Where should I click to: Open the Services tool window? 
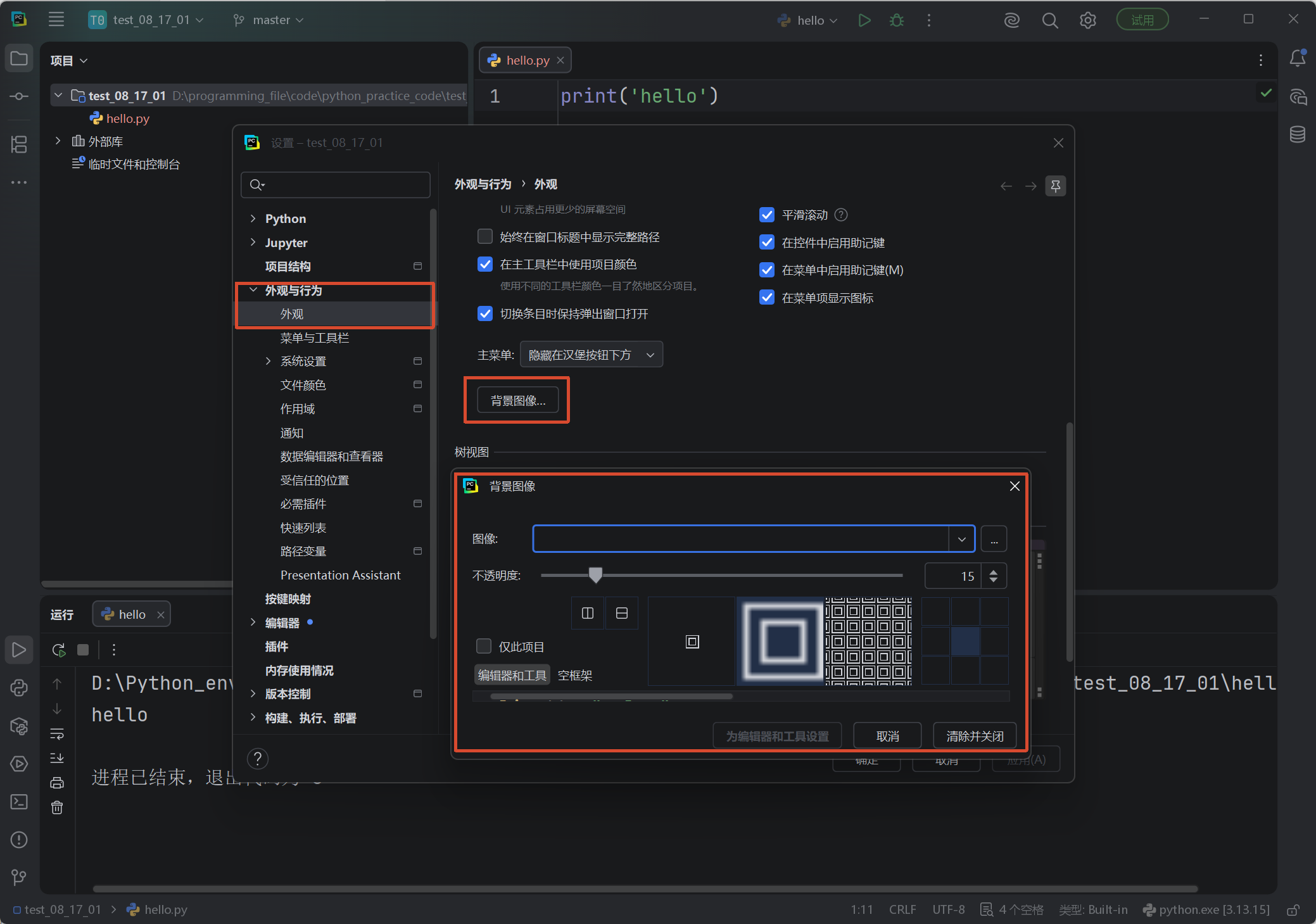[19, 764]
